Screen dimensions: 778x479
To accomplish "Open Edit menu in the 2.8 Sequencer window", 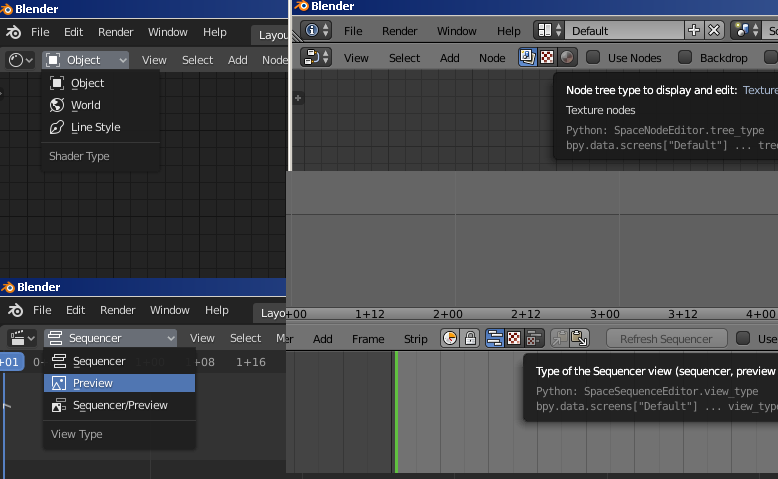I will coord(75,310).
